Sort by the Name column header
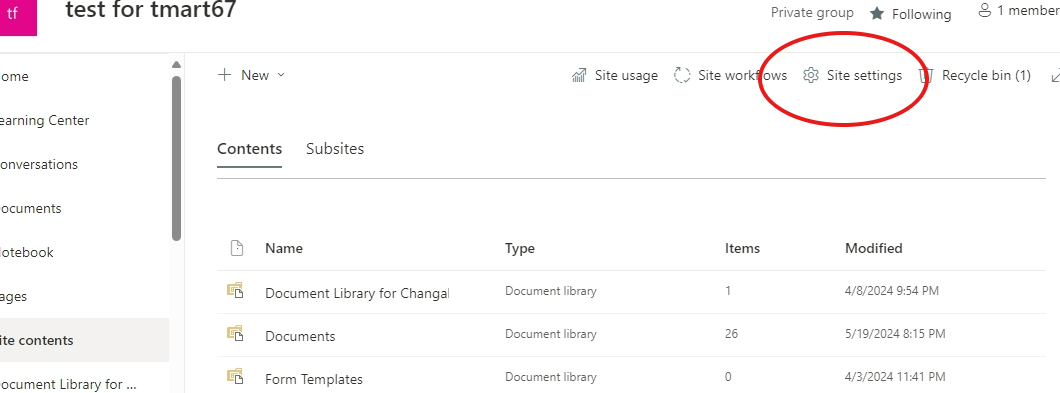Image resolution: width=1060 pixels, height=393 pixels. tap(284, 248)
